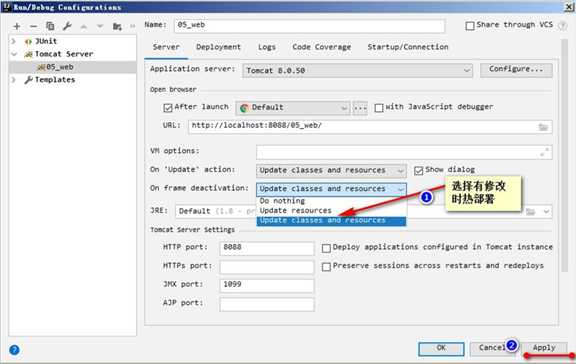Screen dimensions: 576x364
Task: Click the folder icon in configuration toolbar
Action: (117, 26)
